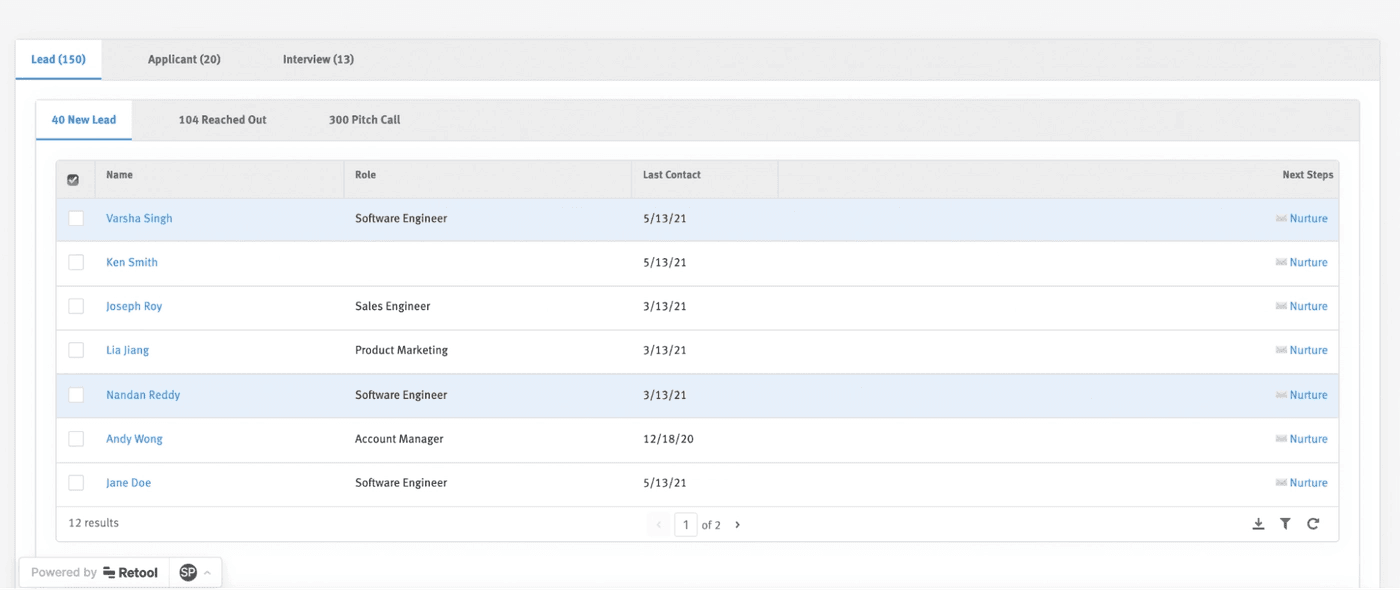
Task: Click the Retool logo in footer badge
Action: 130,573
